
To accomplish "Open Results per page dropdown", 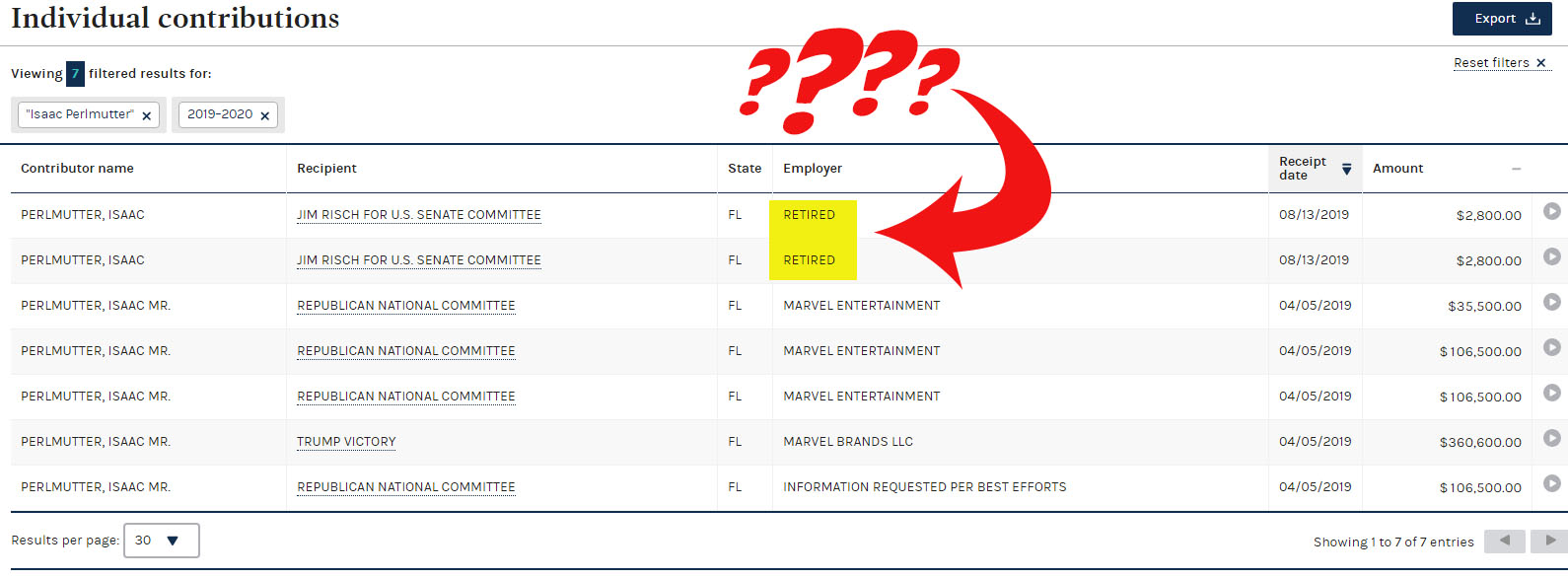I will pyautogui.click(x=161, y=541).
